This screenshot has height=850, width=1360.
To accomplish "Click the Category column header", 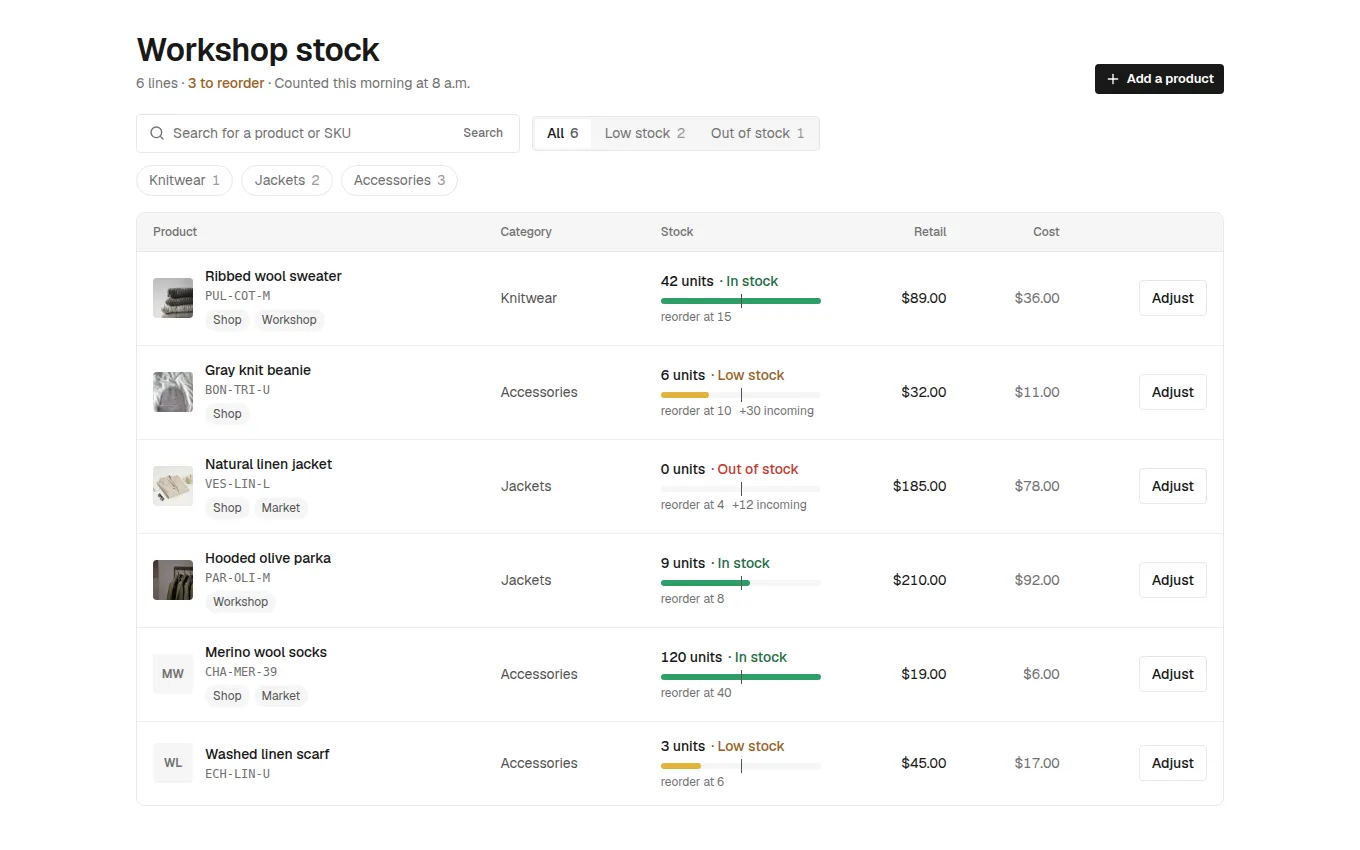I will [x=526, y=232].
